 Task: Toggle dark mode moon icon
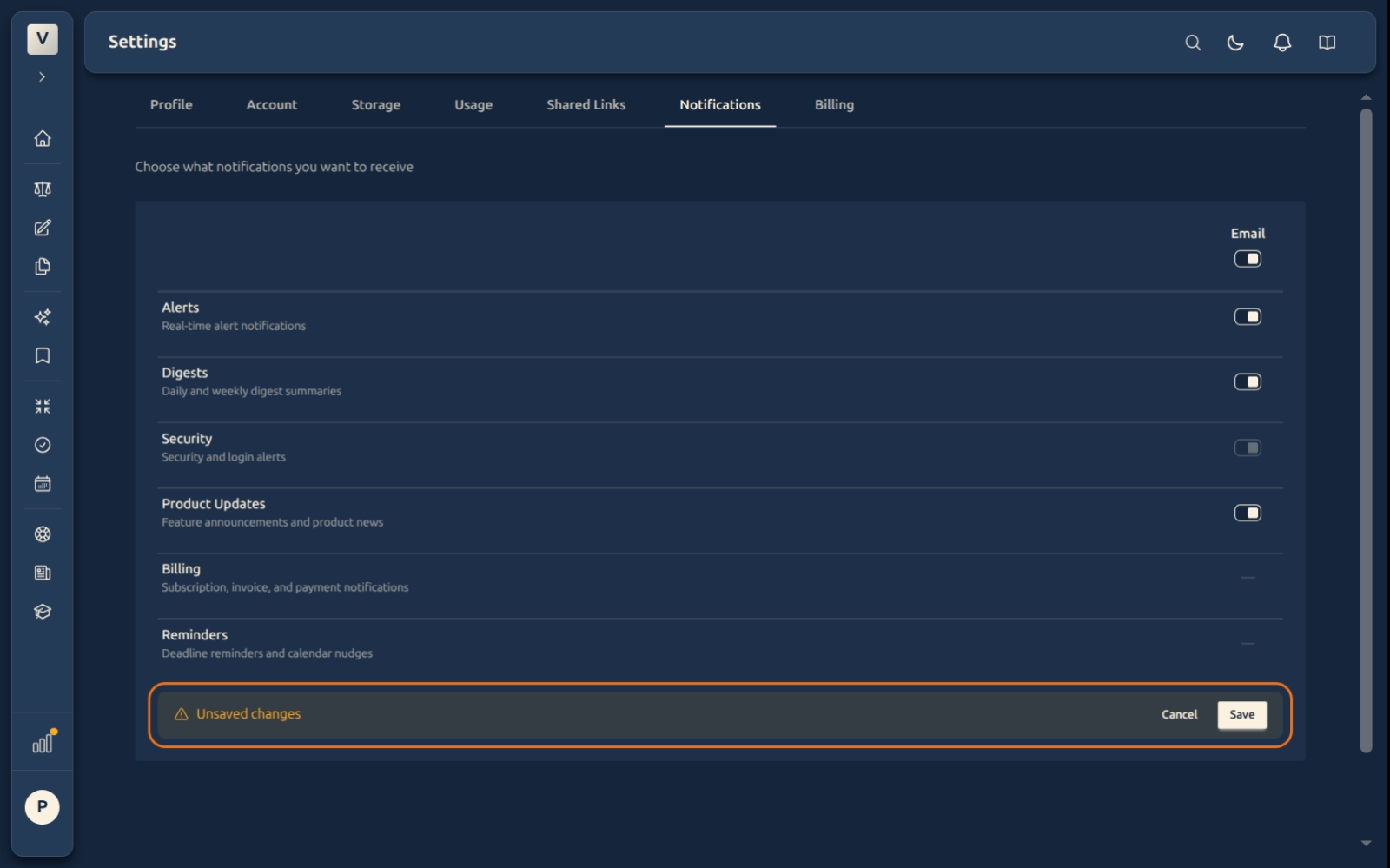1235,43
